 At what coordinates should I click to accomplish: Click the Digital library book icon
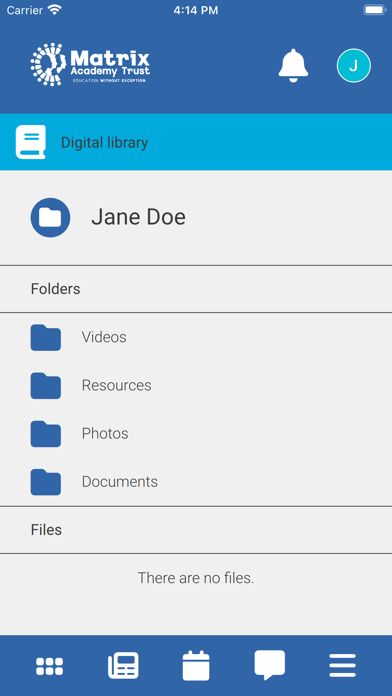point(31,142)
